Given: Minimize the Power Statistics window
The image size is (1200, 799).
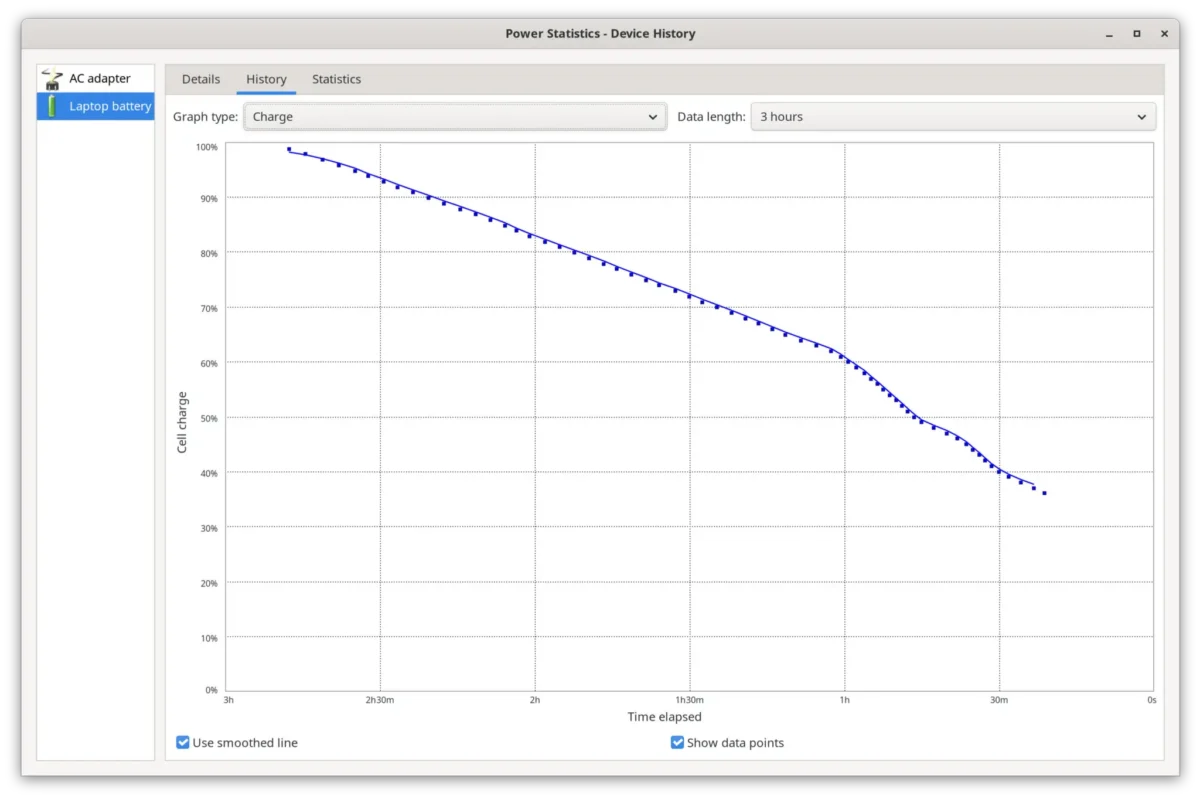Looking at the screenshot, I should click(1109, 34).
